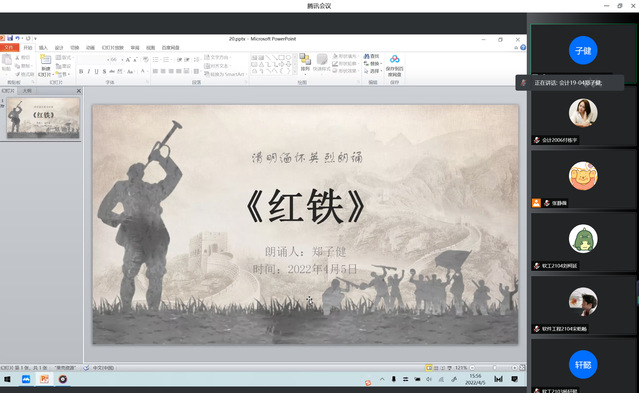Expand the font size dropdown showing 66

tap(122, 60)
